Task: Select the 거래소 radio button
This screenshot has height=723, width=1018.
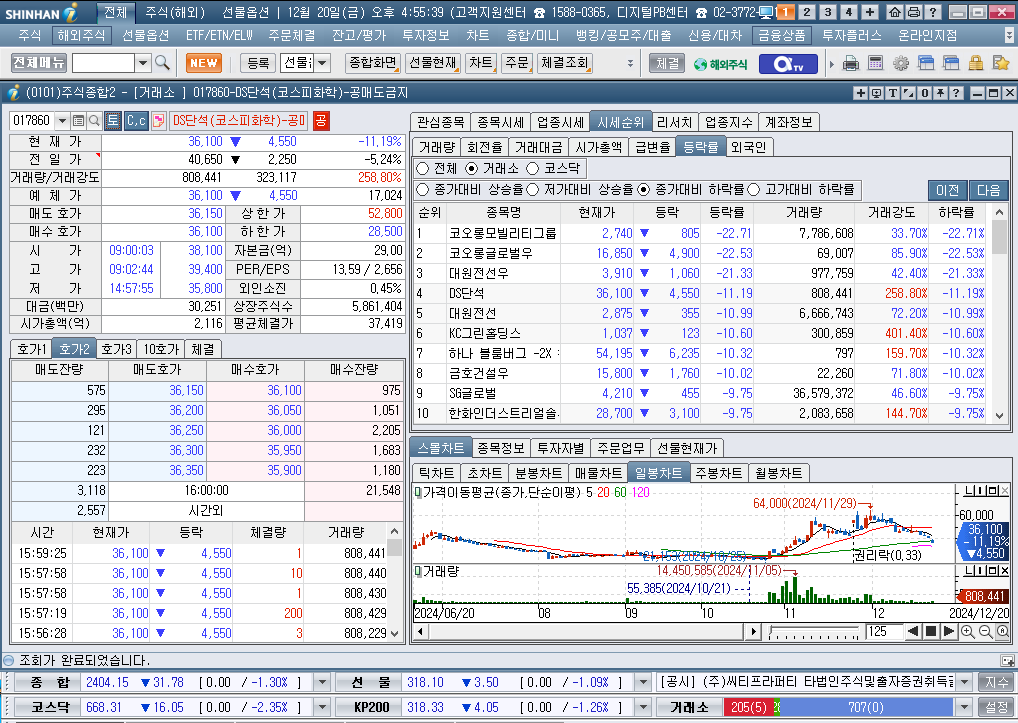Action: click(472, 169)
